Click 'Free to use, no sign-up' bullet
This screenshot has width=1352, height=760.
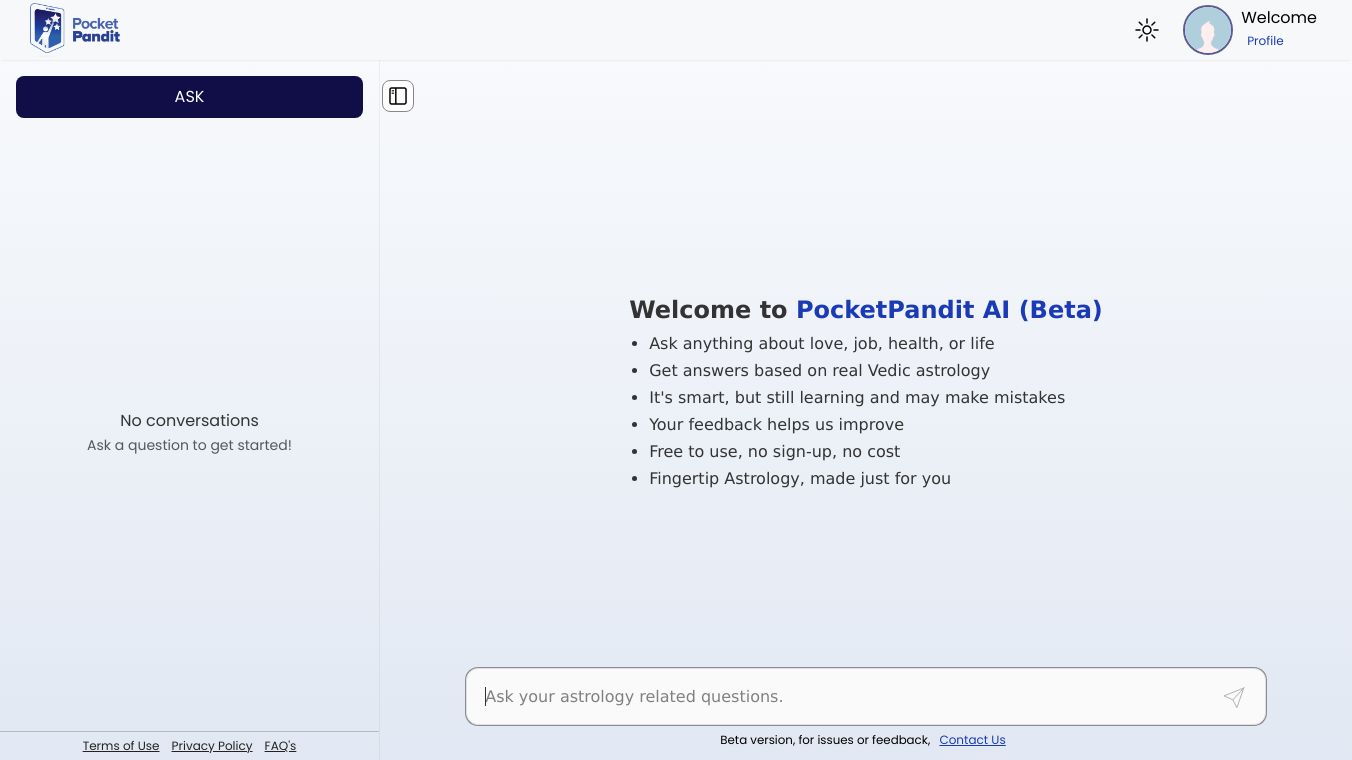coord(775,452)
